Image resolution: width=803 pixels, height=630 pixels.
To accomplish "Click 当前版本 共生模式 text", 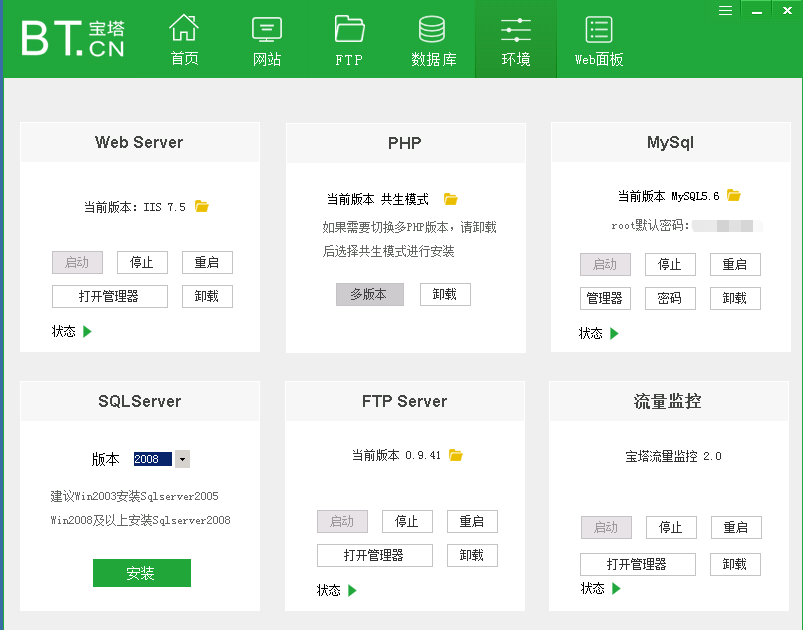I will pos(378,199).
